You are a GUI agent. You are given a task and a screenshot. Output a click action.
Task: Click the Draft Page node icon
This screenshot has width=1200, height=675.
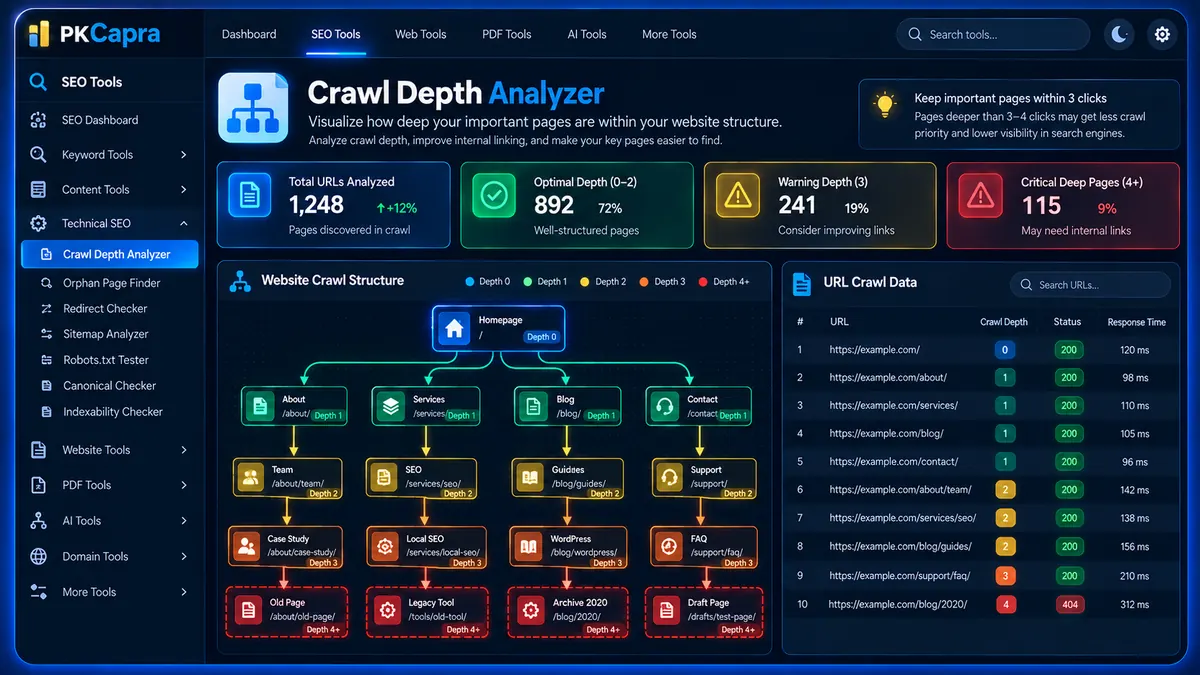(665, 611)
